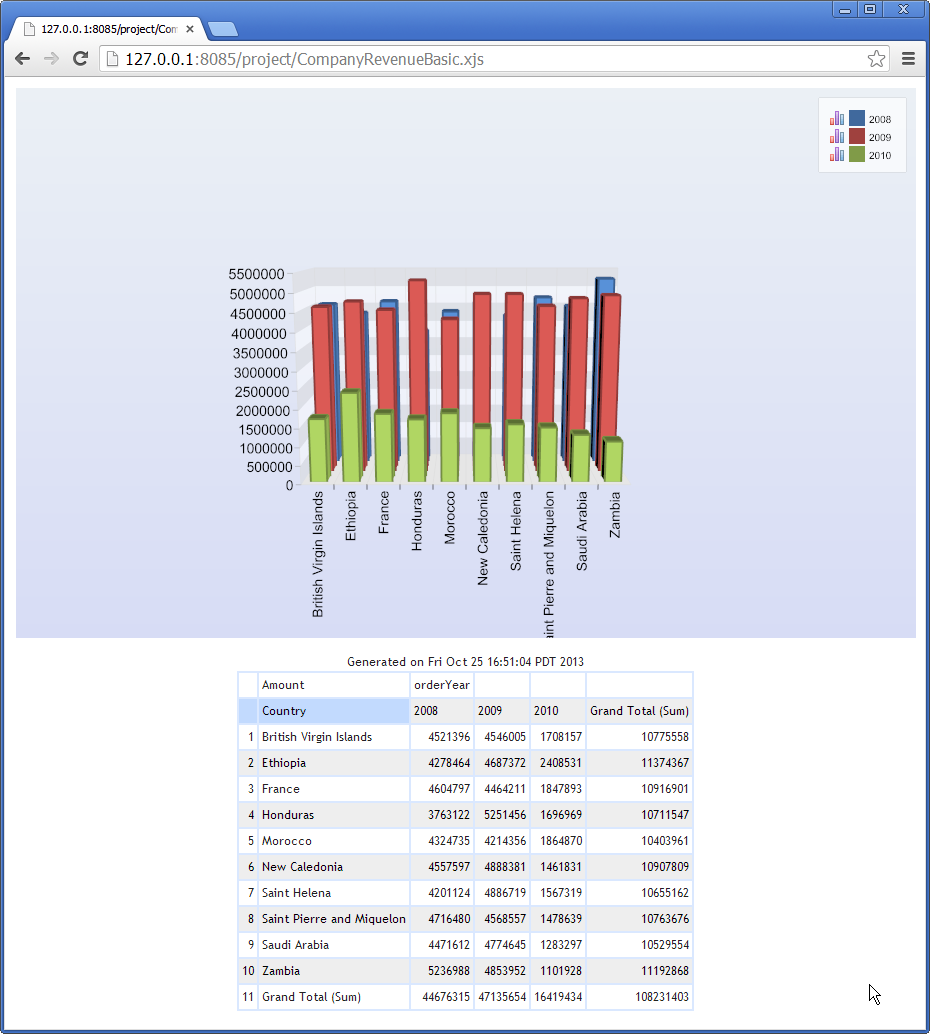Click the Grand Total (Sum) column header
The height and width of the screenshot is (1034, 930).
coord(639,711)
